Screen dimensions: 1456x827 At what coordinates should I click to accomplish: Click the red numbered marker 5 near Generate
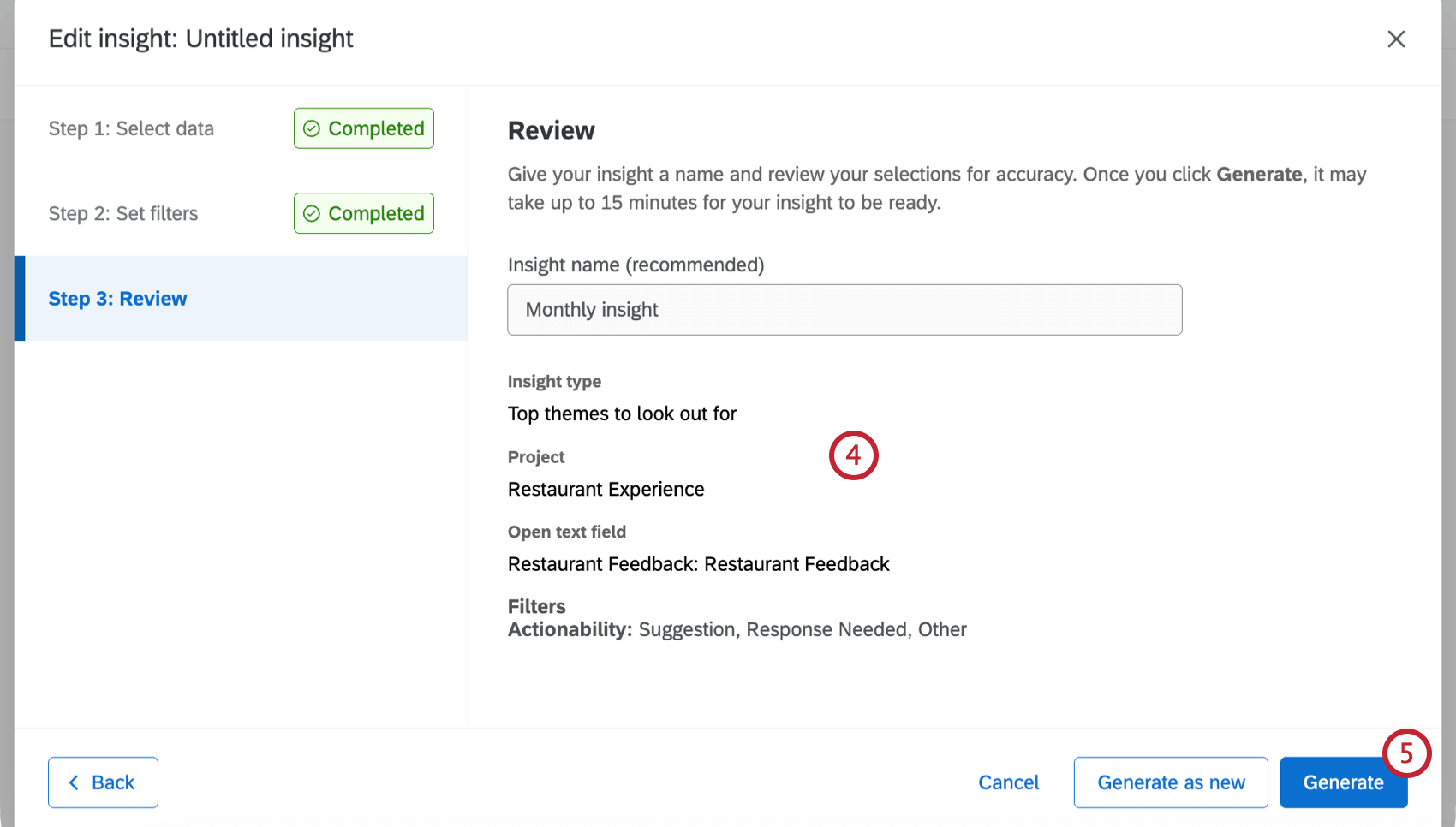pos(1406,754)
